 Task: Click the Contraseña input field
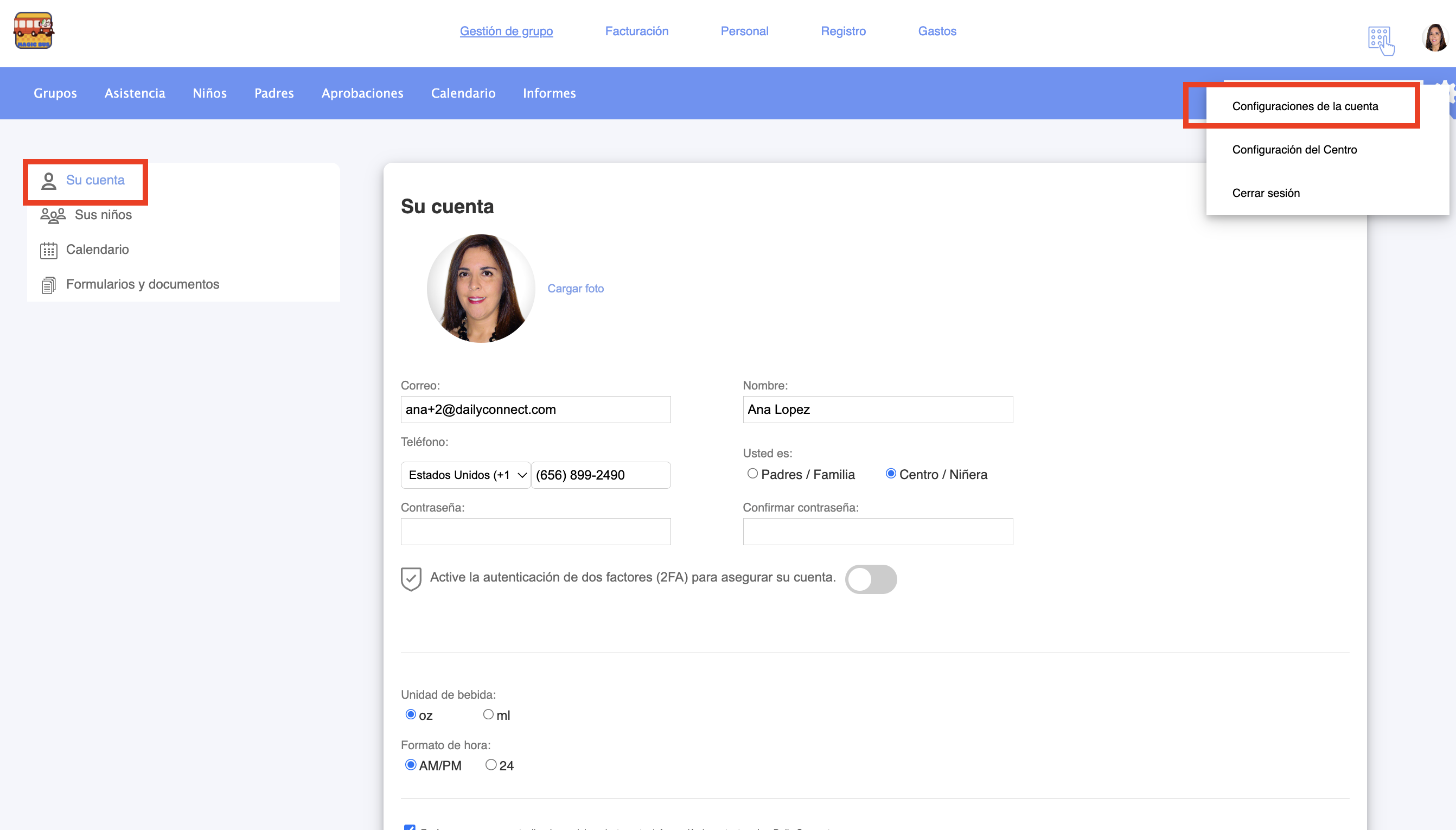(x=535, y=531)
